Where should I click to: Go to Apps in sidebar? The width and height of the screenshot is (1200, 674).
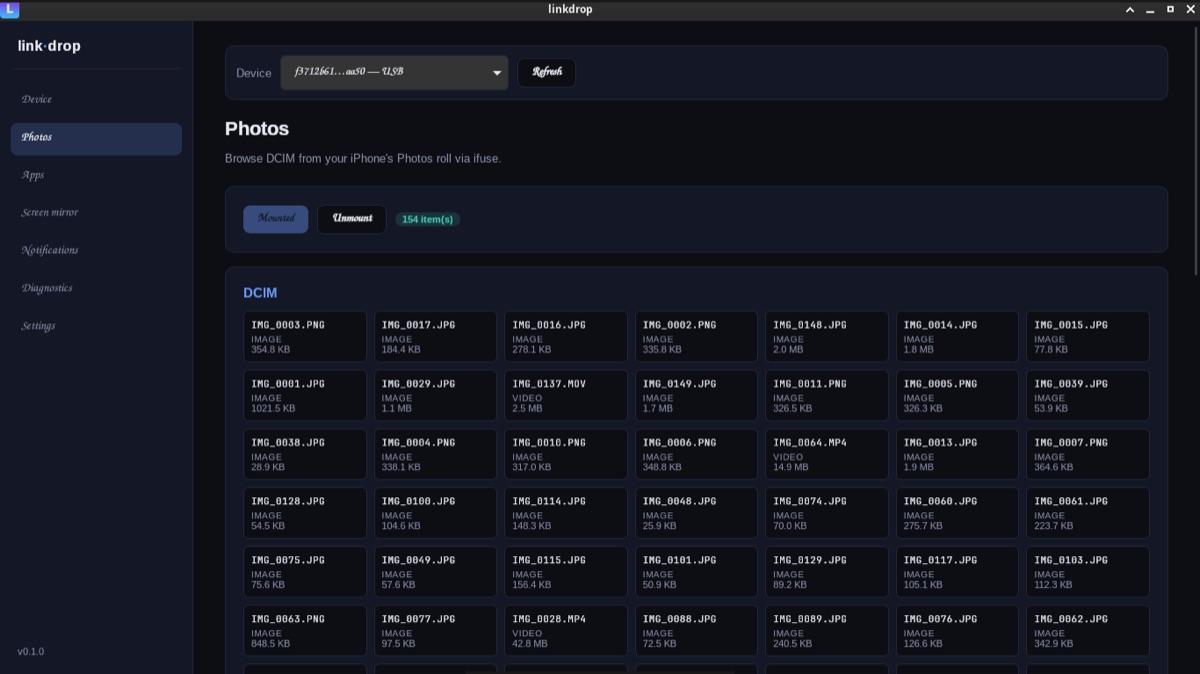96,175
